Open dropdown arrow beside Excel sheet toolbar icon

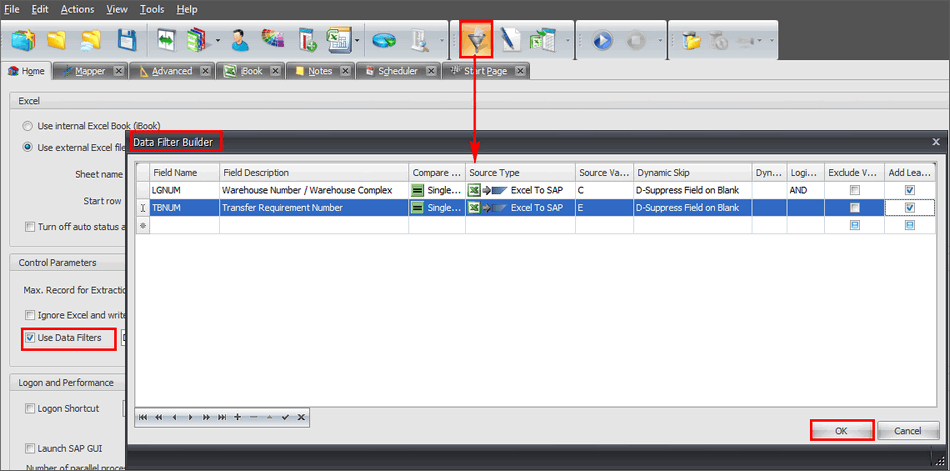click(358, 42)
